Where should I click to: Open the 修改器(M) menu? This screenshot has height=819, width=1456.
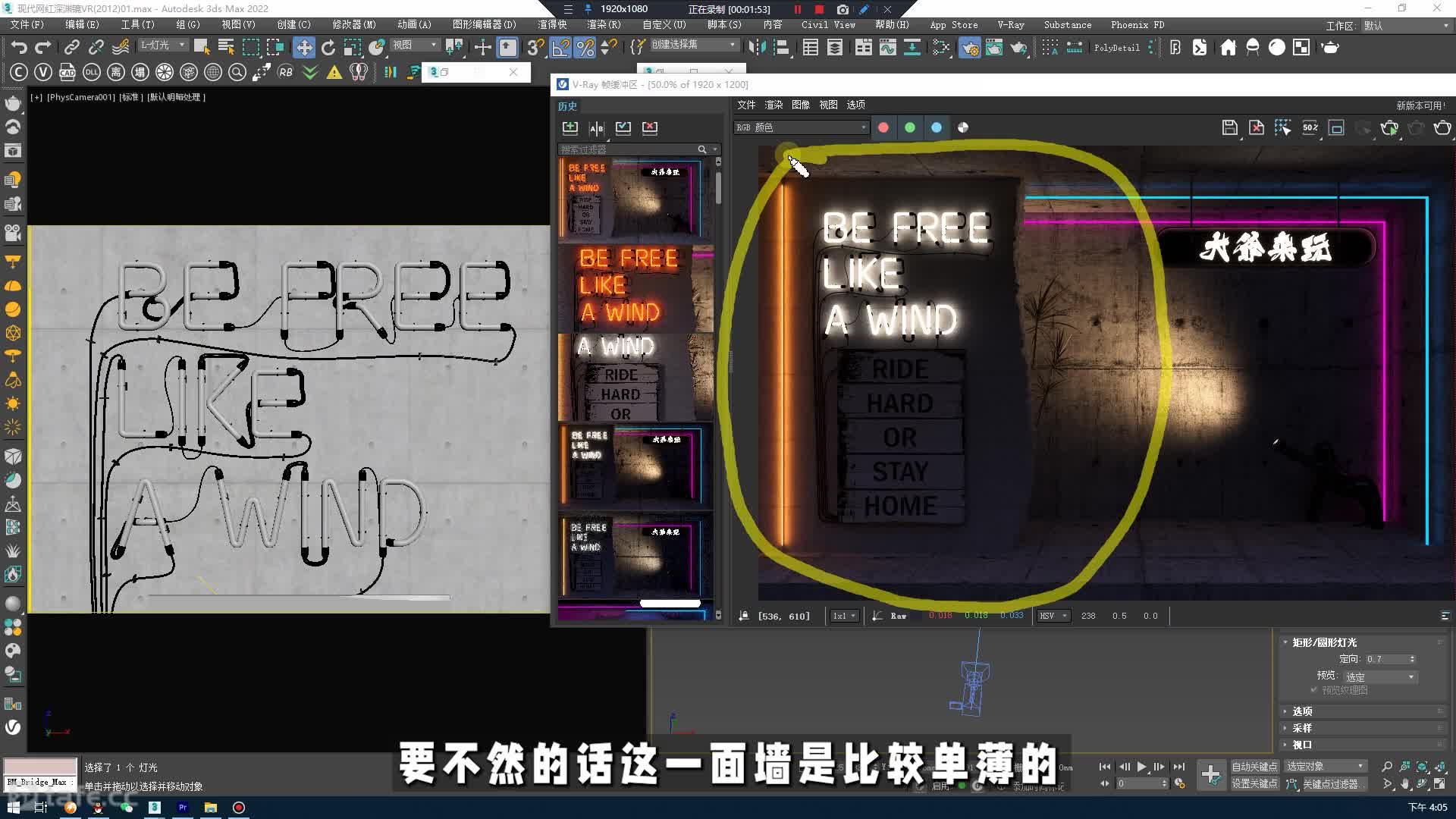click(353, 24)
